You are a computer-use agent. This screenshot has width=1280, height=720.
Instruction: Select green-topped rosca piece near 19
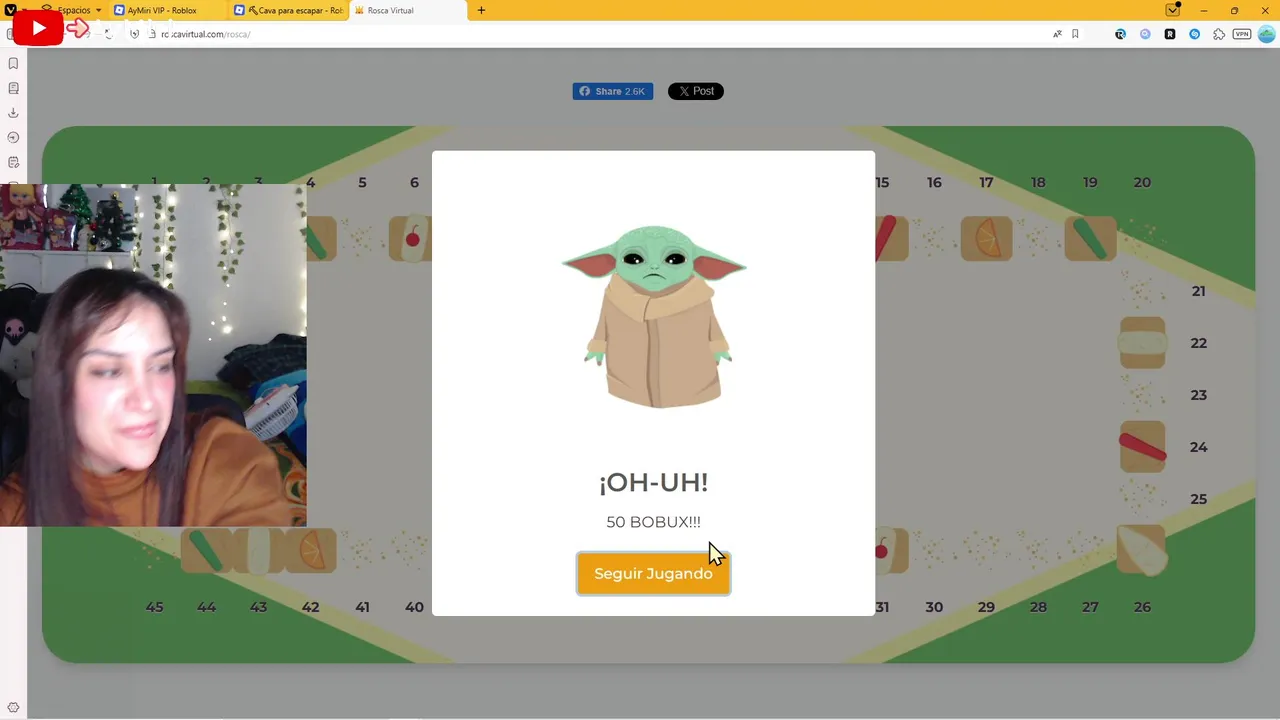[x=1090, y=239]
